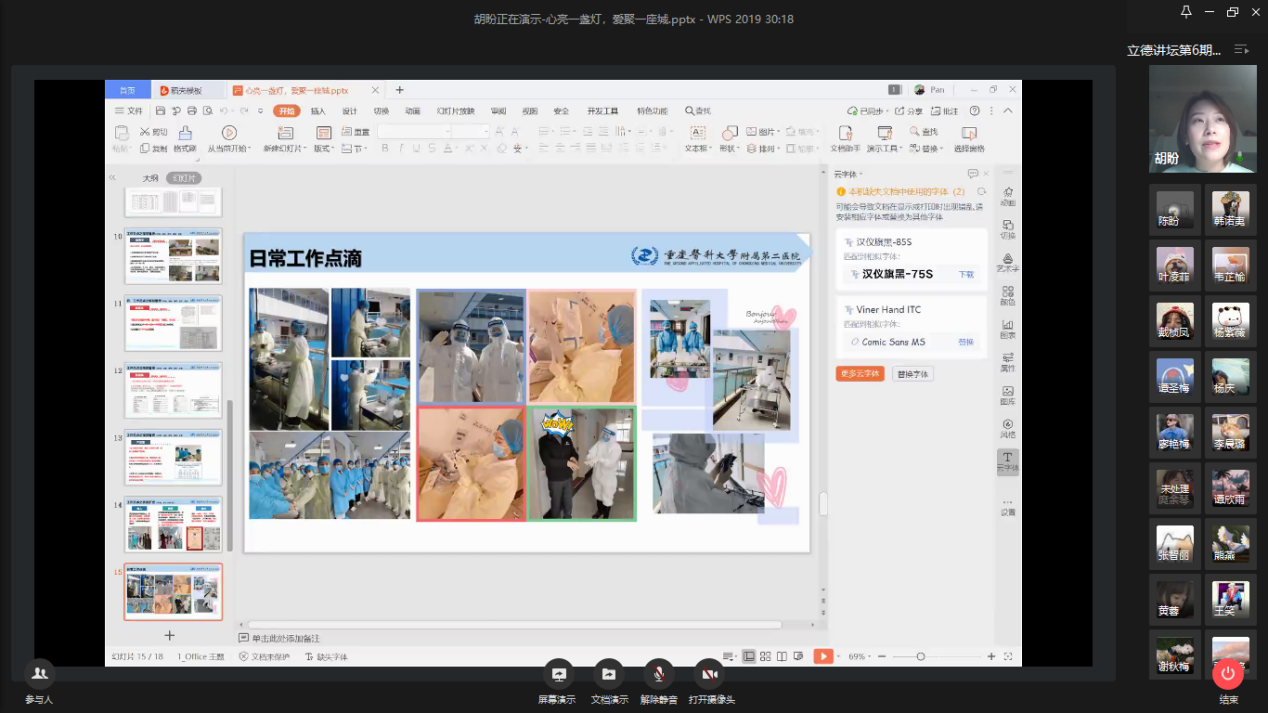Open the 插入 ribbon tab
The width and height of the screenshot is (1268, 713).
coord(318,111)
